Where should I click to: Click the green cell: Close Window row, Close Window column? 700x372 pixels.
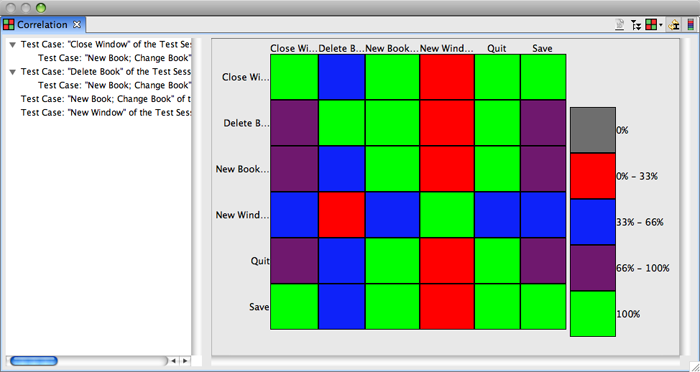(x=294, y=77)
